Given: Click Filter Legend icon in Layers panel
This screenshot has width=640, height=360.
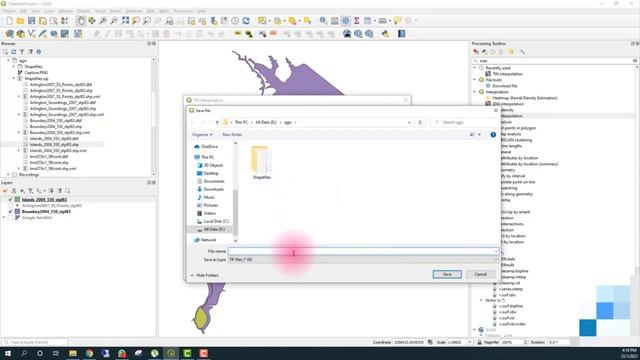Looking at the screenshot, I should point(30,191).
